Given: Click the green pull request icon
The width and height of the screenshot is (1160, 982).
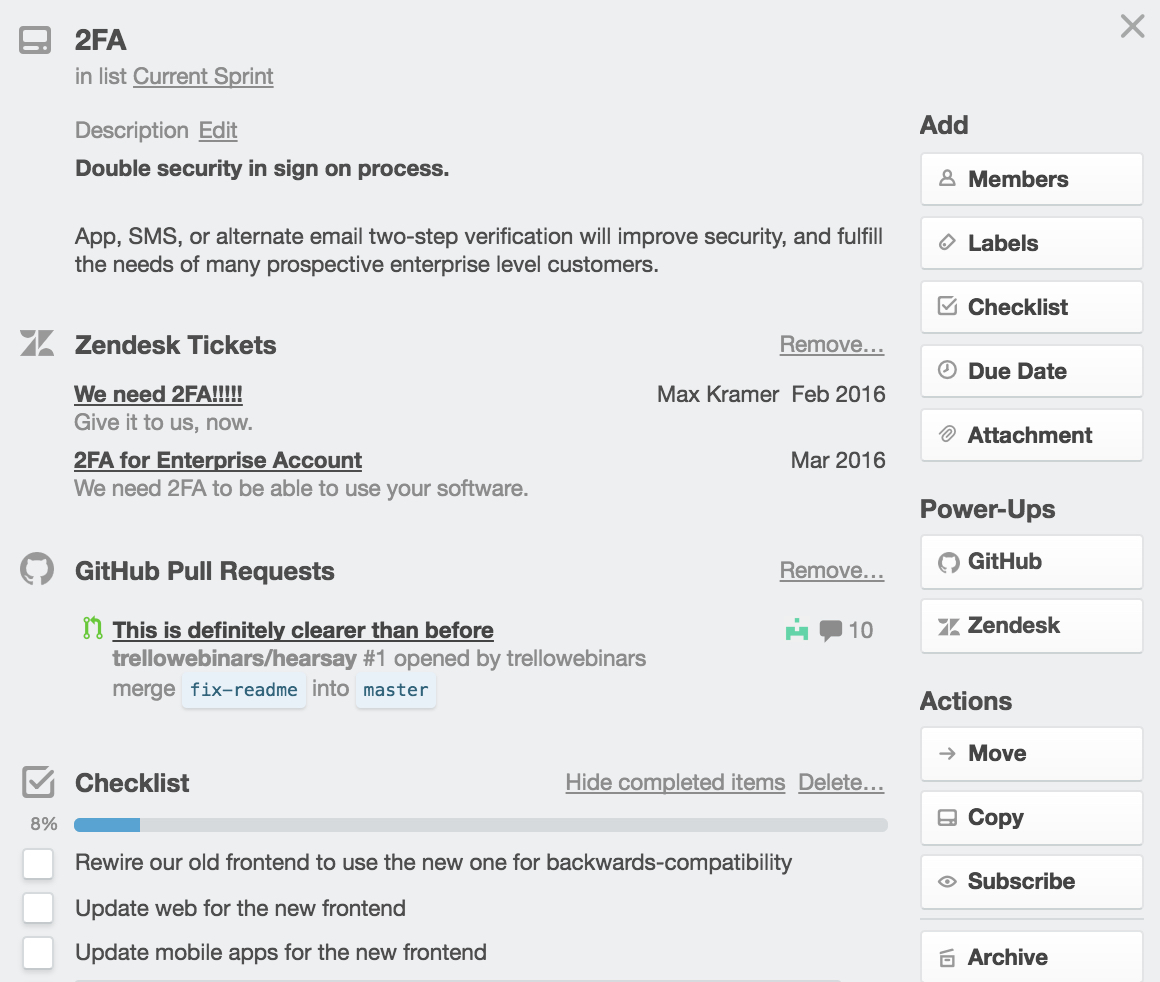Looking at the screenshot, I should [92, 628].
